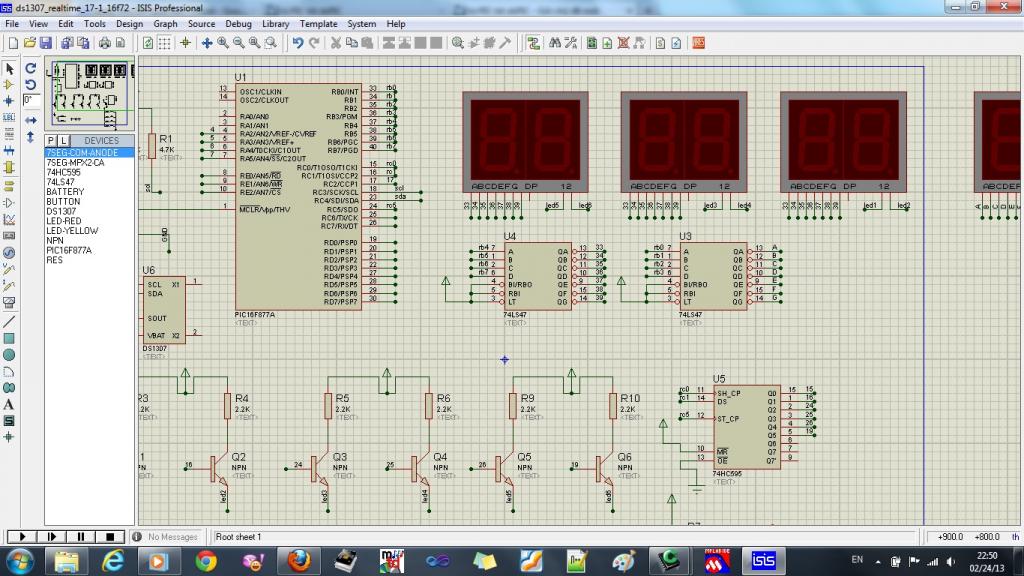Open Firefox from the Windows taskbar

coord(299,560)
